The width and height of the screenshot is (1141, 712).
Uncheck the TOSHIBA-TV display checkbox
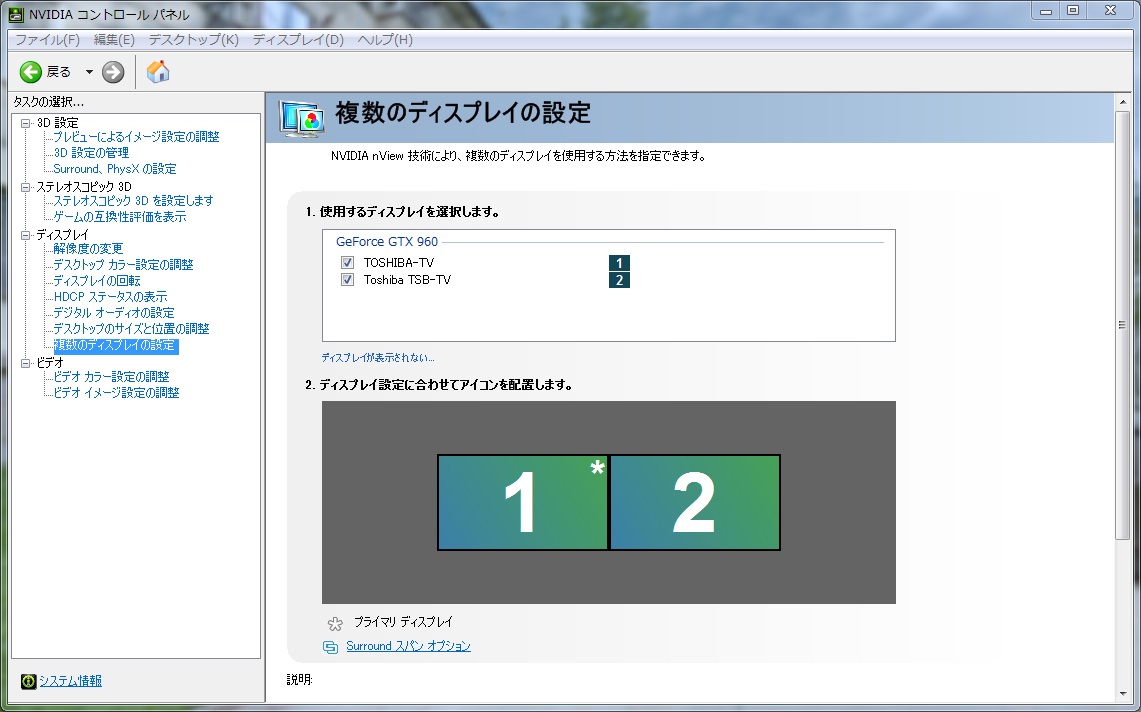[347, 262]
